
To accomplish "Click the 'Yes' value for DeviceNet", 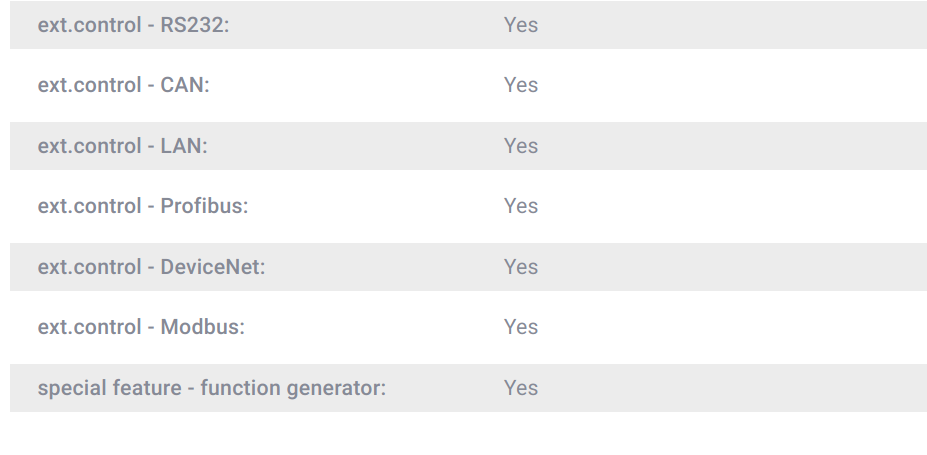I will [521, 267].
